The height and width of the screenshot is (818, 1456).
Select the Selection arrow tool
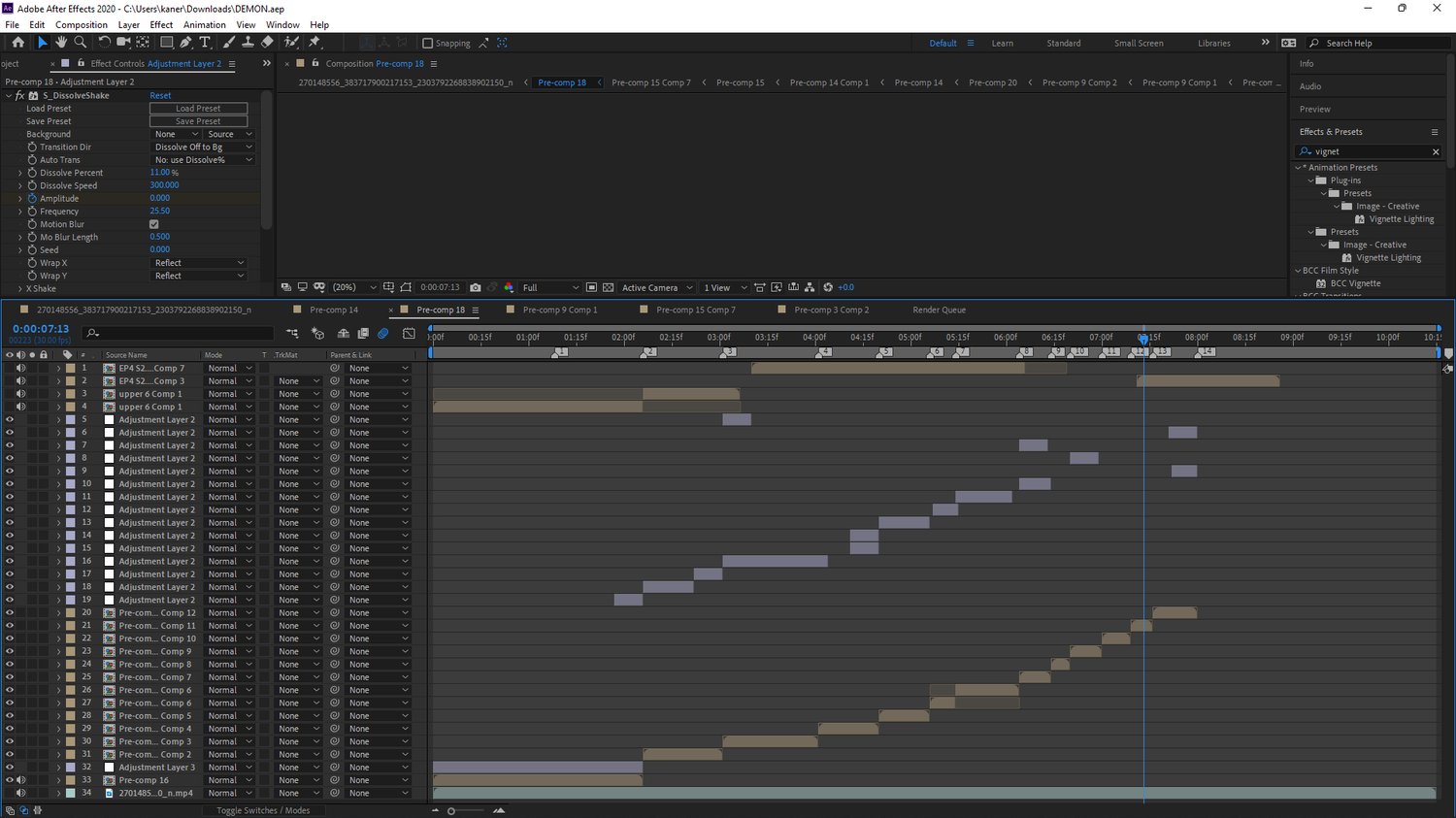click(42, 43)
